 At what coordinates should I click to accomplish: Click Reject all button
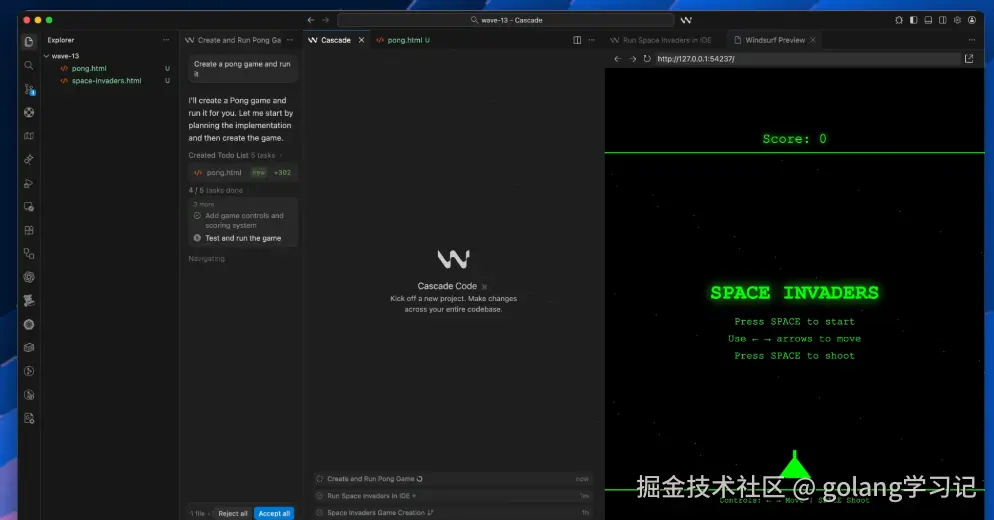point(233,514)
